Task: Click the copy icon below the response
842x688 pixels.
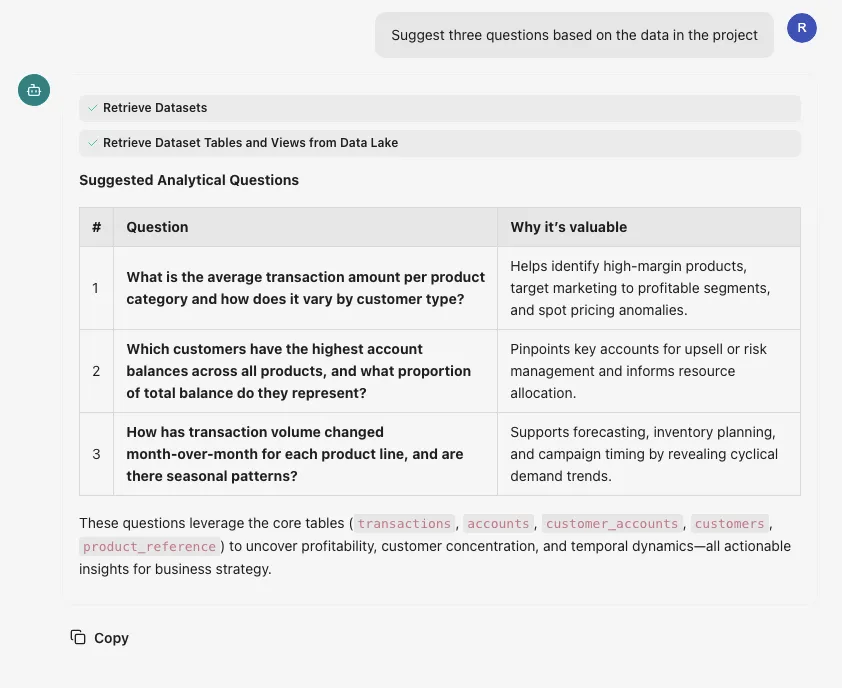Action: click(78, 637)
